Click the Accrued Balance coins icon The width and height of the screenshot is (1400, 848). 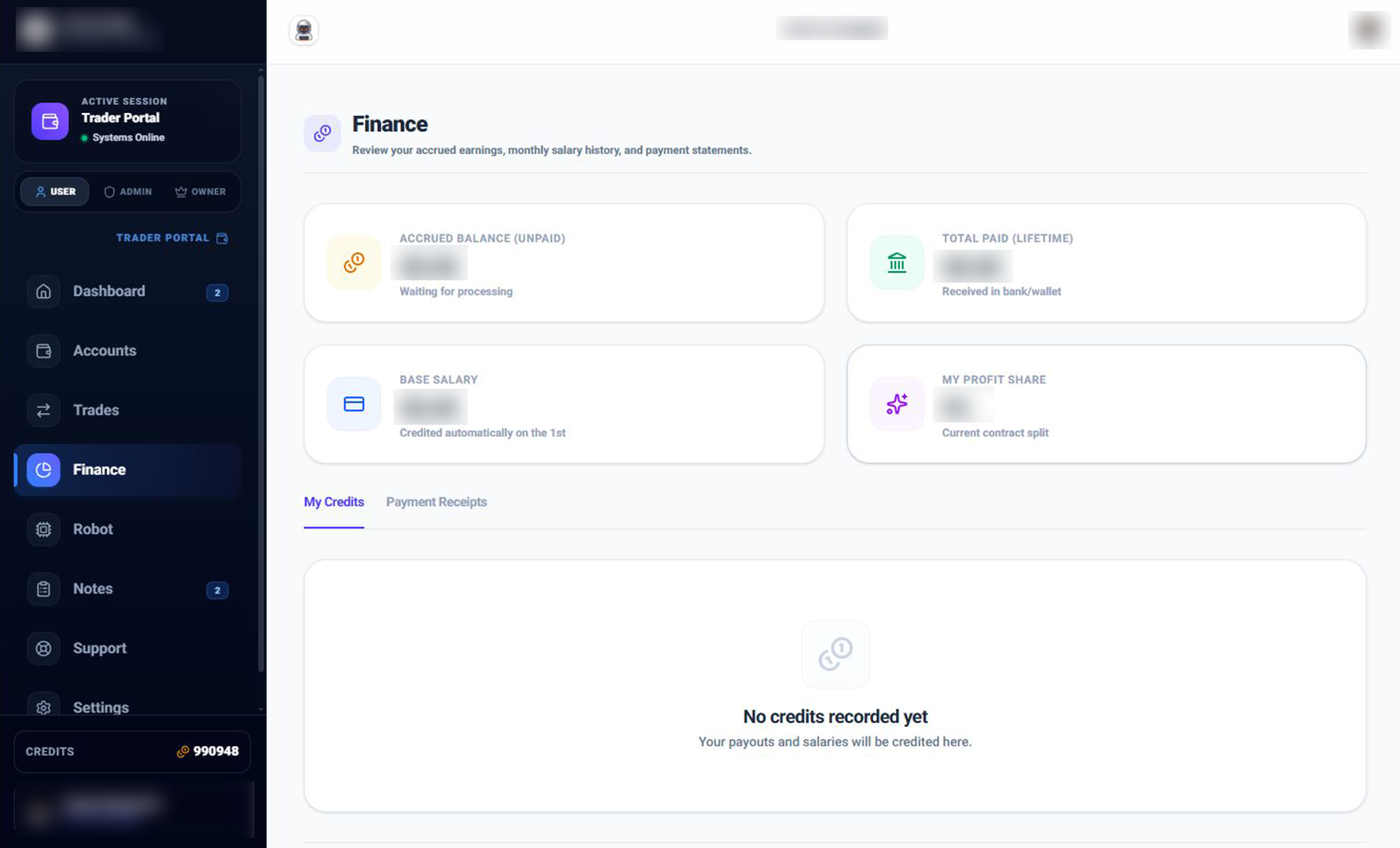click(354, 262)
